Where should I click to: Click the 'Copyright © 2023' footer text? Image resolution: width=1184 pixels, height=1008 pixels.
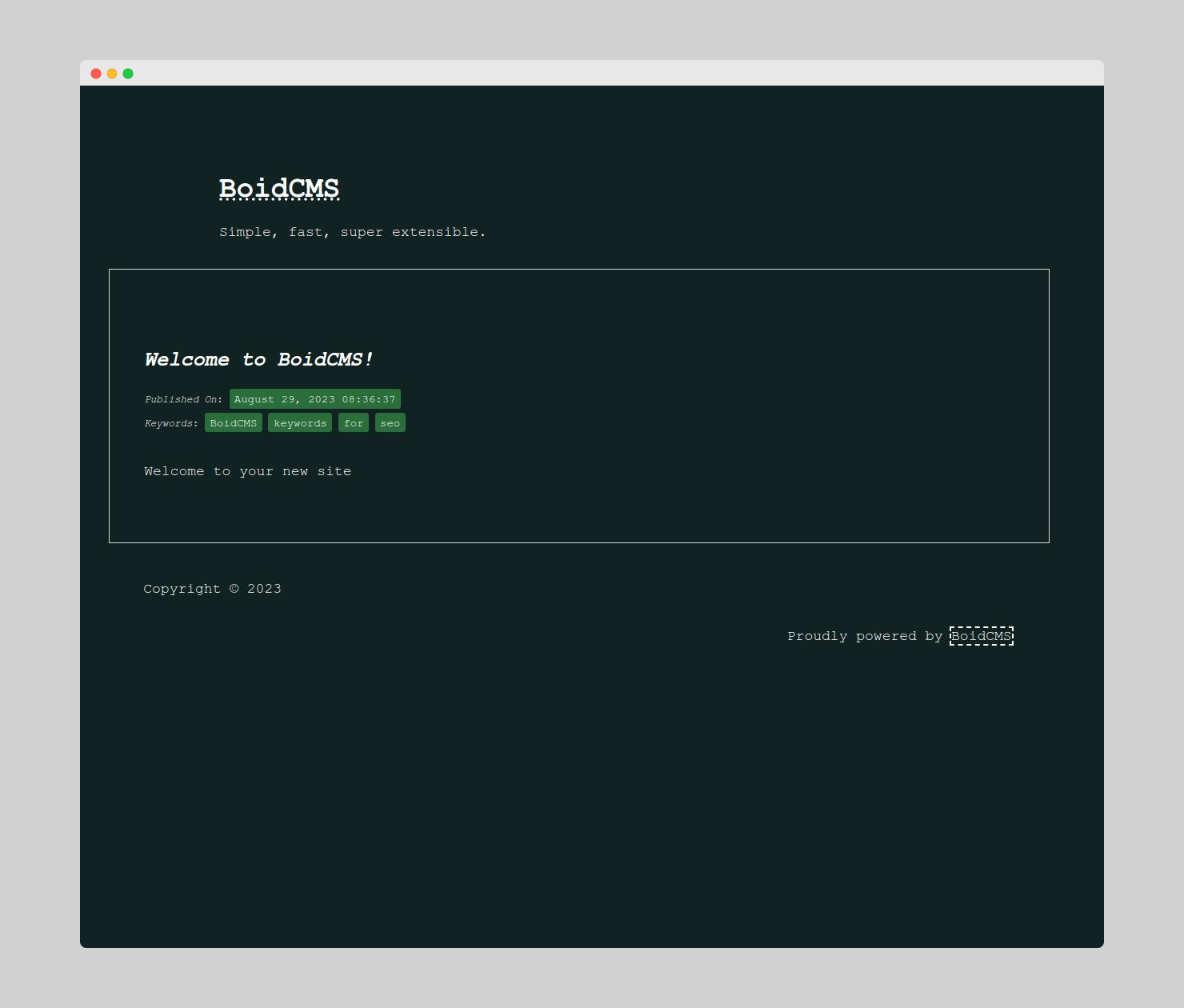[213, 589]
